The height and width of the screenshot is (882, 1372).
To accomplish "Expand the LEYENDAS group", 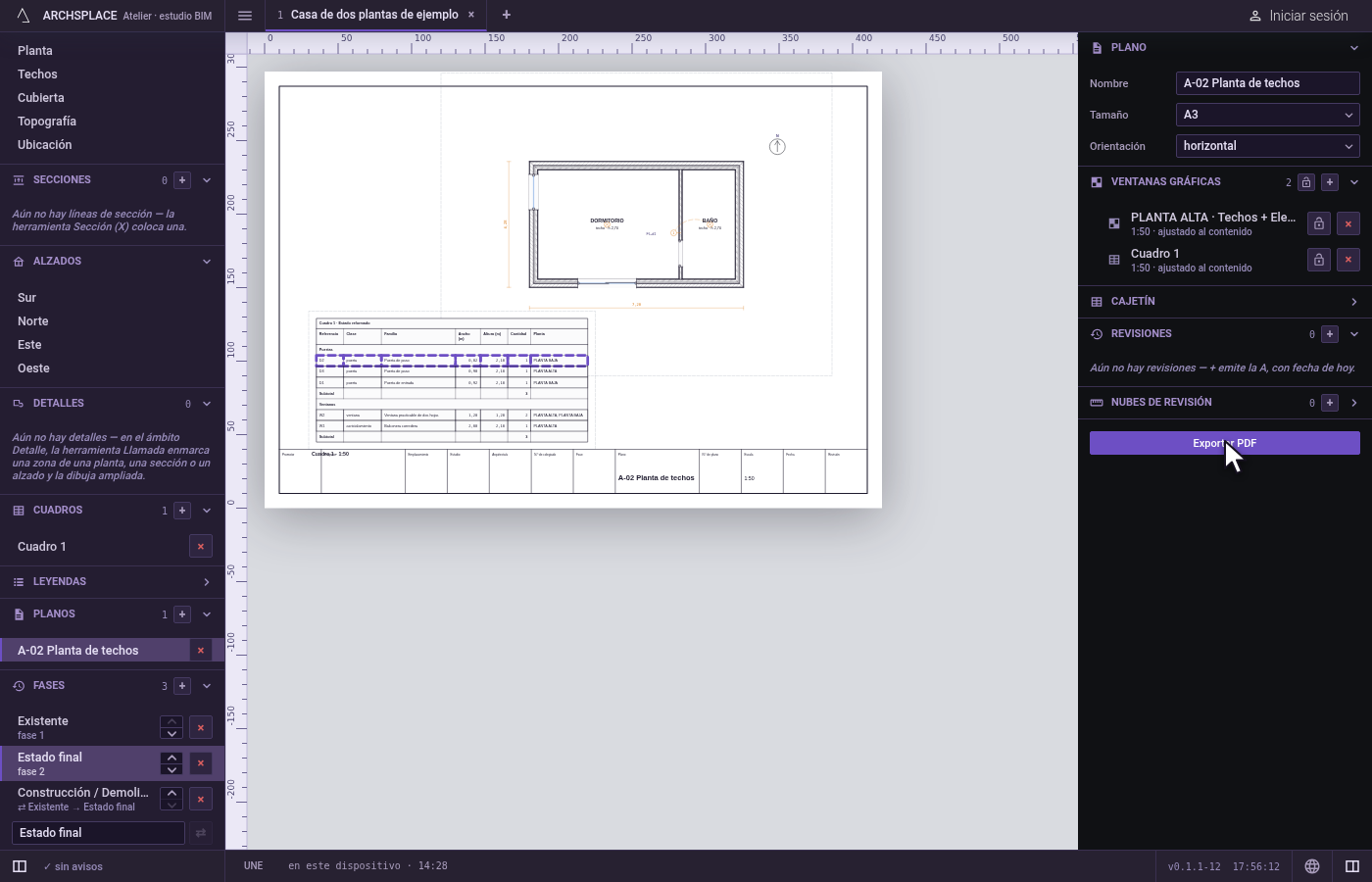I will (x=207, y=582).
